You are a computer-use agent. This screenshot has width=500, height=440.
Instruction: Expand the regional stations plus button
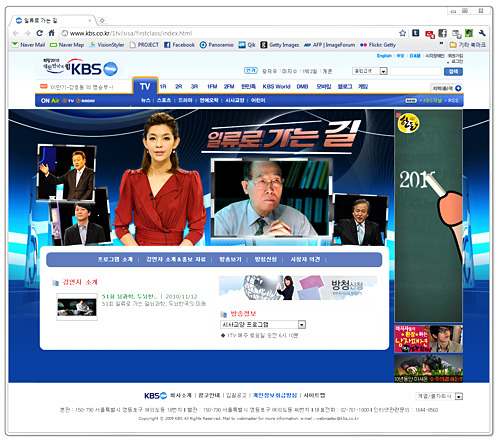tap(458, 88)
